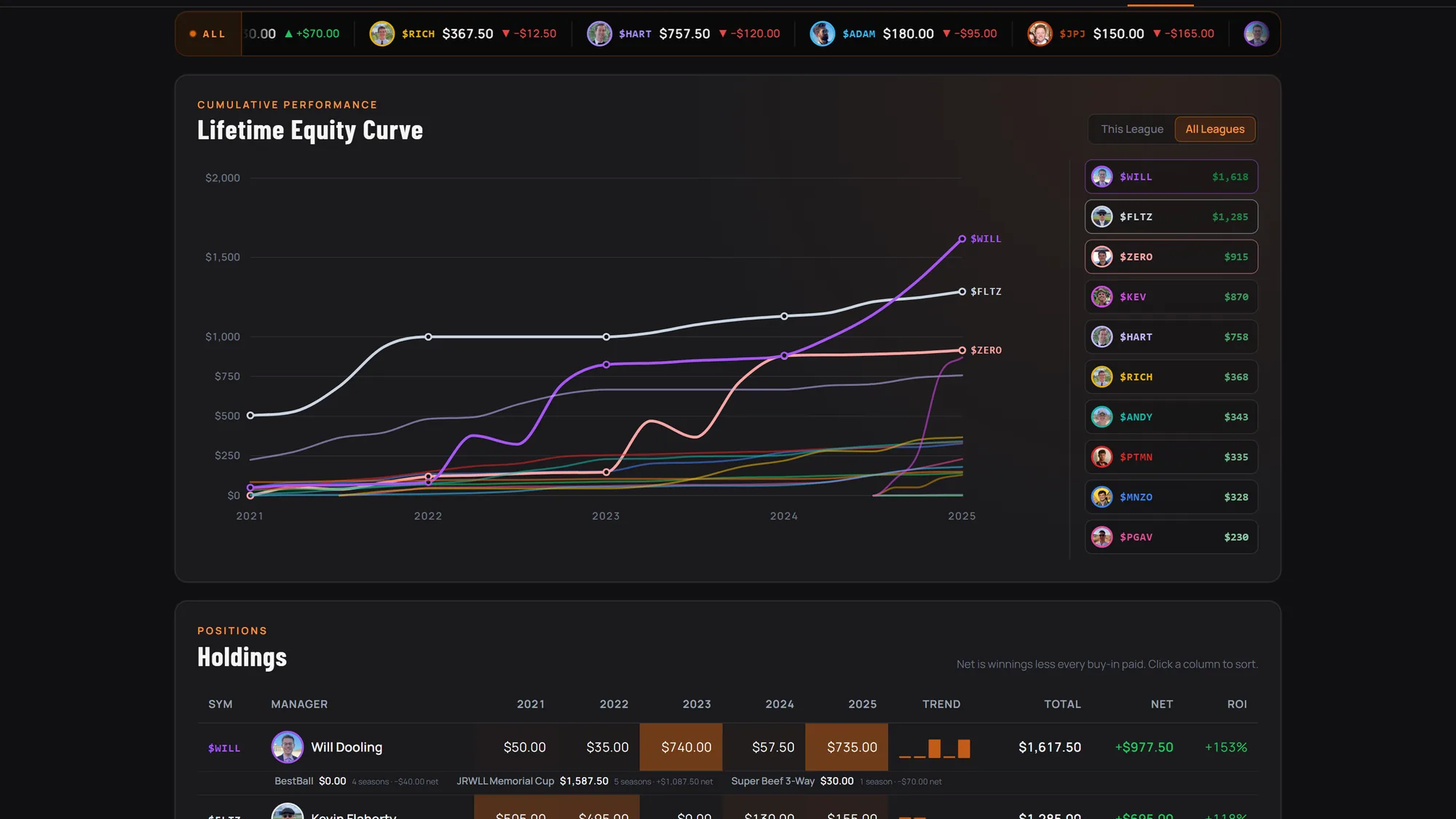This screenshot has width=1456, height=819.
Task: Click $HART ticker price $757.50
Action: coord(684,33)
